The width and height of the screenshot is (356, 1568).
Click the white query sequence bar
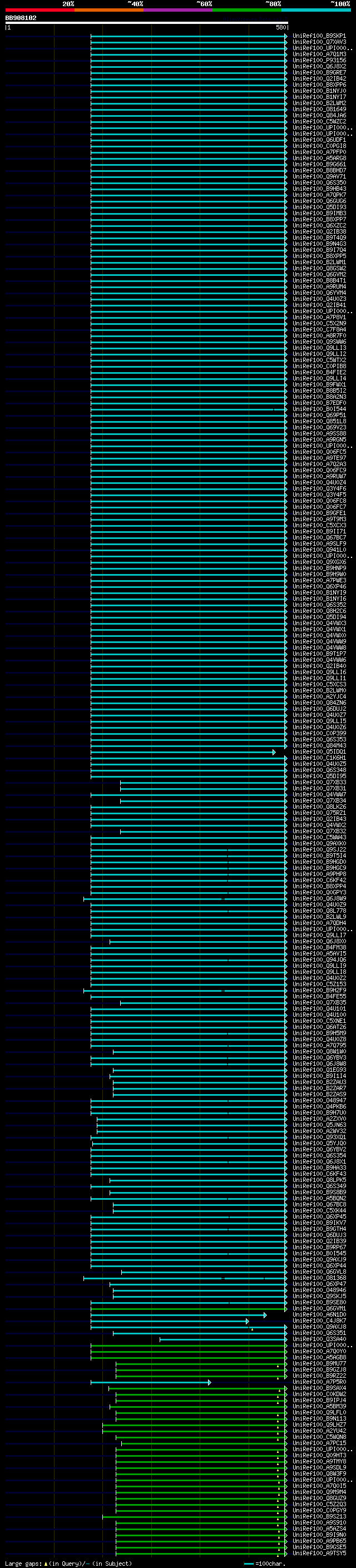point(147,23)
